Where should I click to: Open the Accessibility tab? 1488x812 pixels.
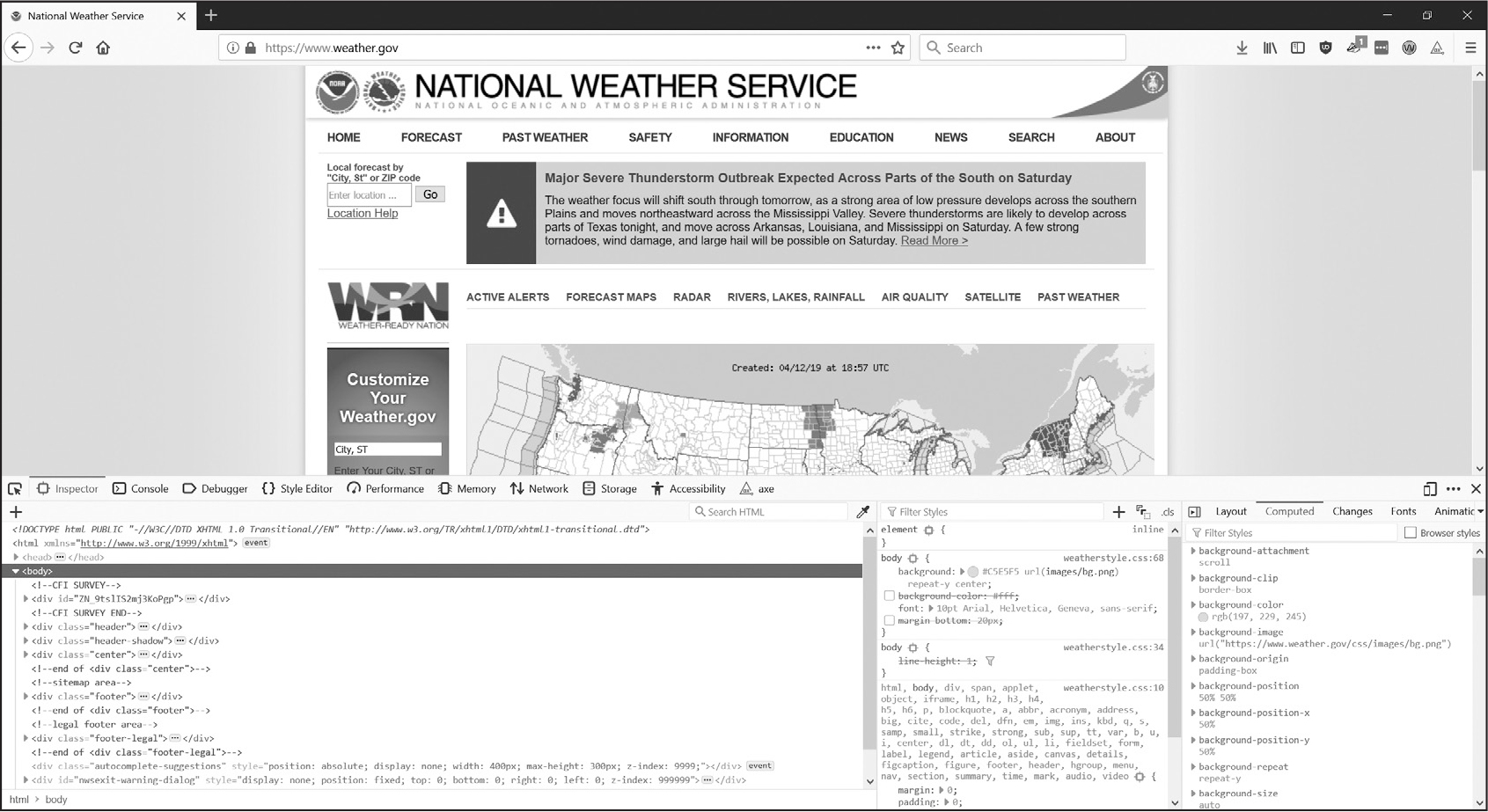[x=688, y=488]
